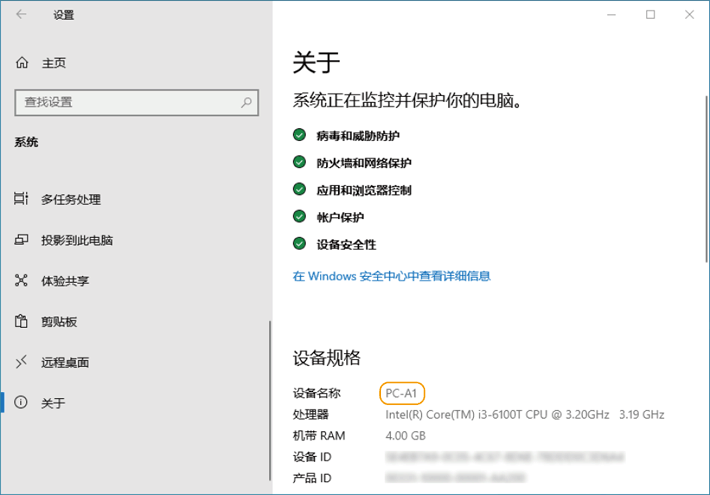This screenshot has height=495, width=710.
Task: Click the 主页 home icon
Action: pyautogui.click(x=22, y=63)
